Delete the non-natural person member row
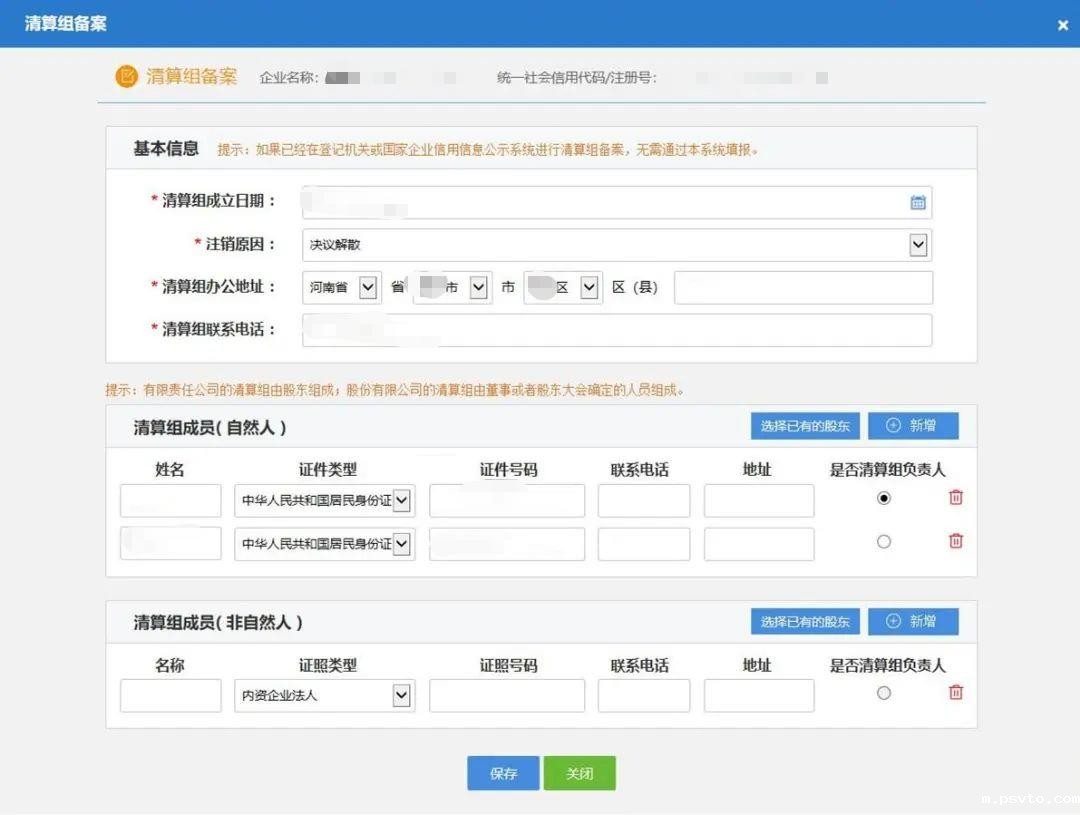The width and height of the screenshot is (1080, 815). 955,692
